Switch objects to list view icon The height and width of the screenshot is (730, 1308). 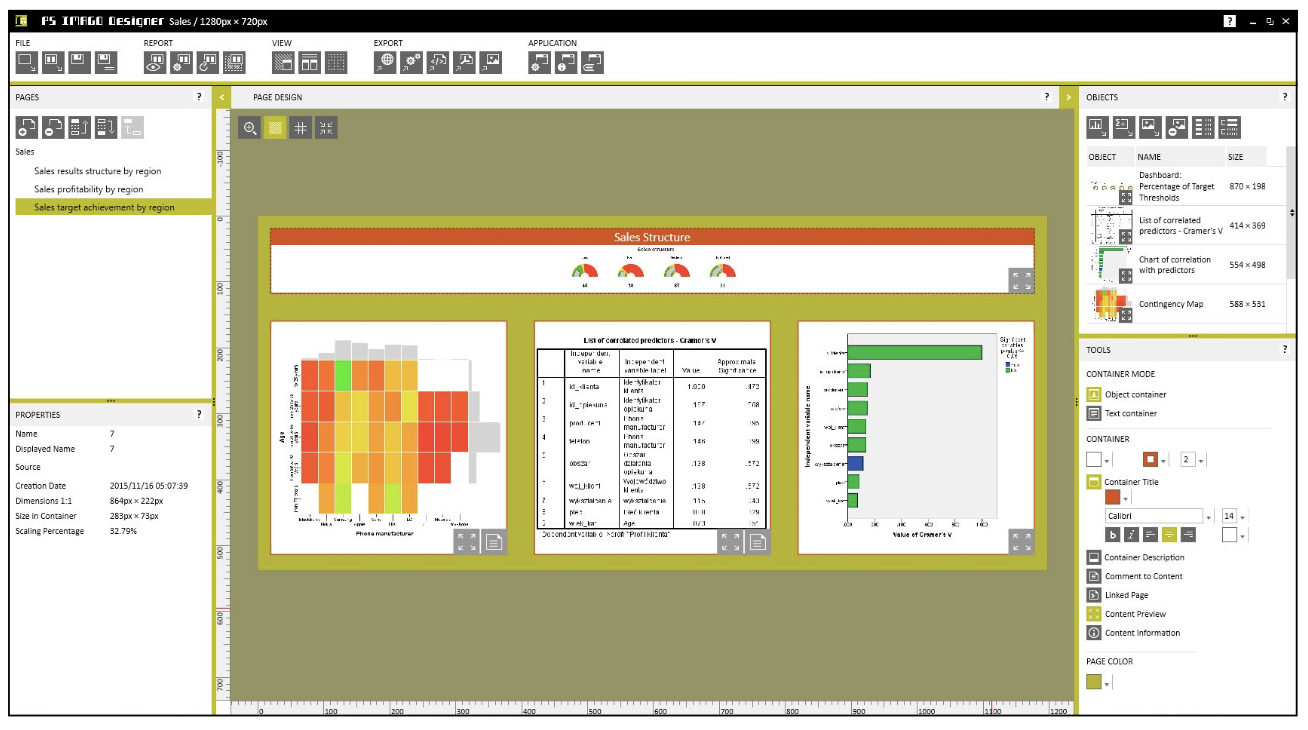[1204, 127]
